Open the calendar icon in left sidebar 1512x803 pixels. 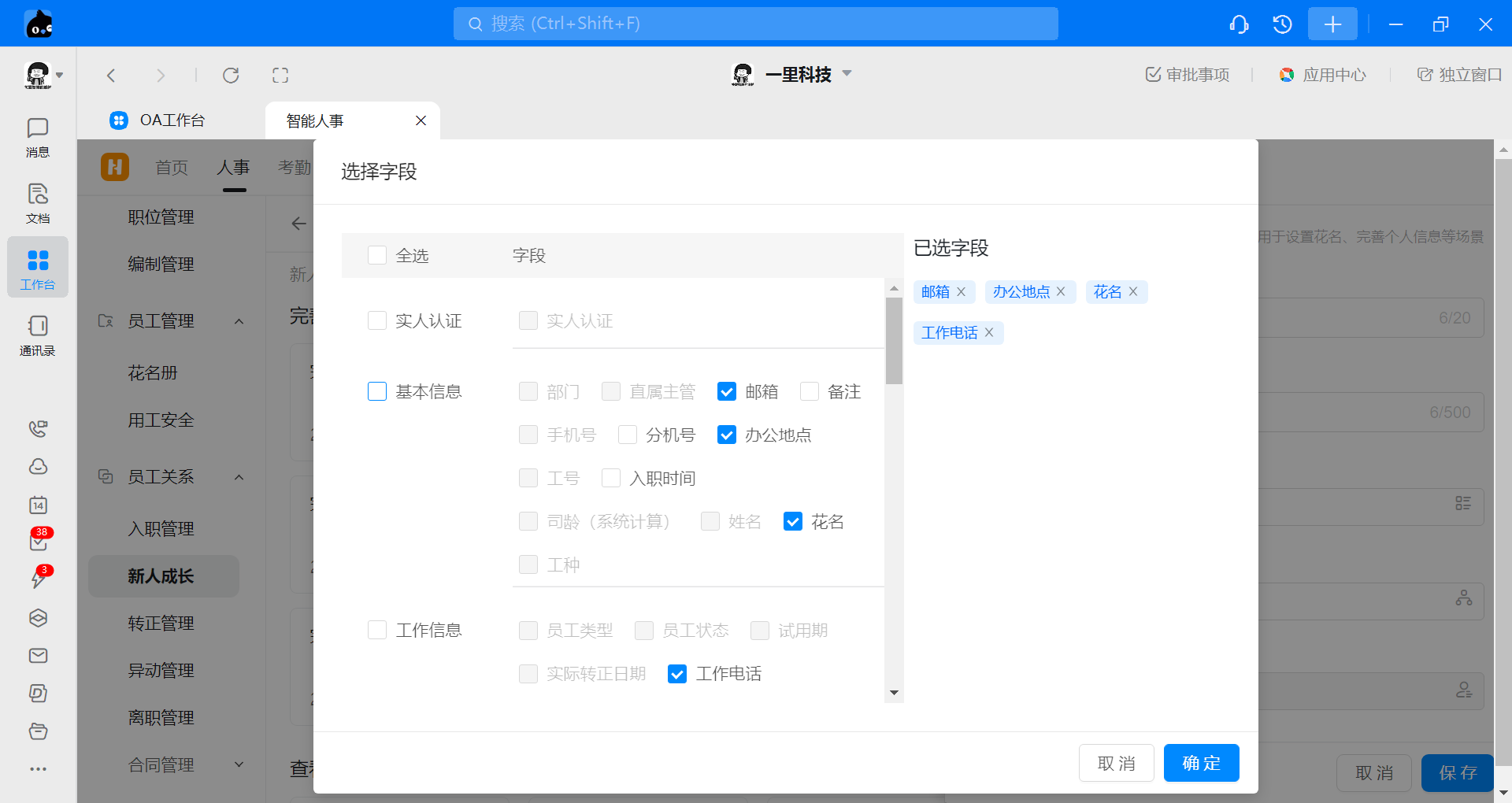38,505
